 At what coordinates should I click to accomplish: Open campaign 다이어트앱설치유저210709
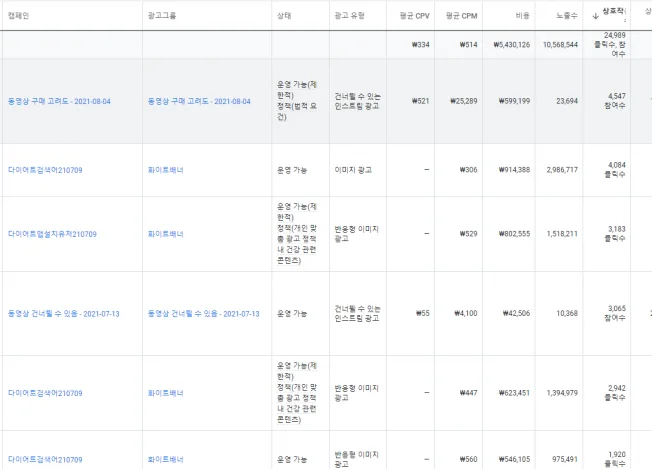(x=52, y=234)
